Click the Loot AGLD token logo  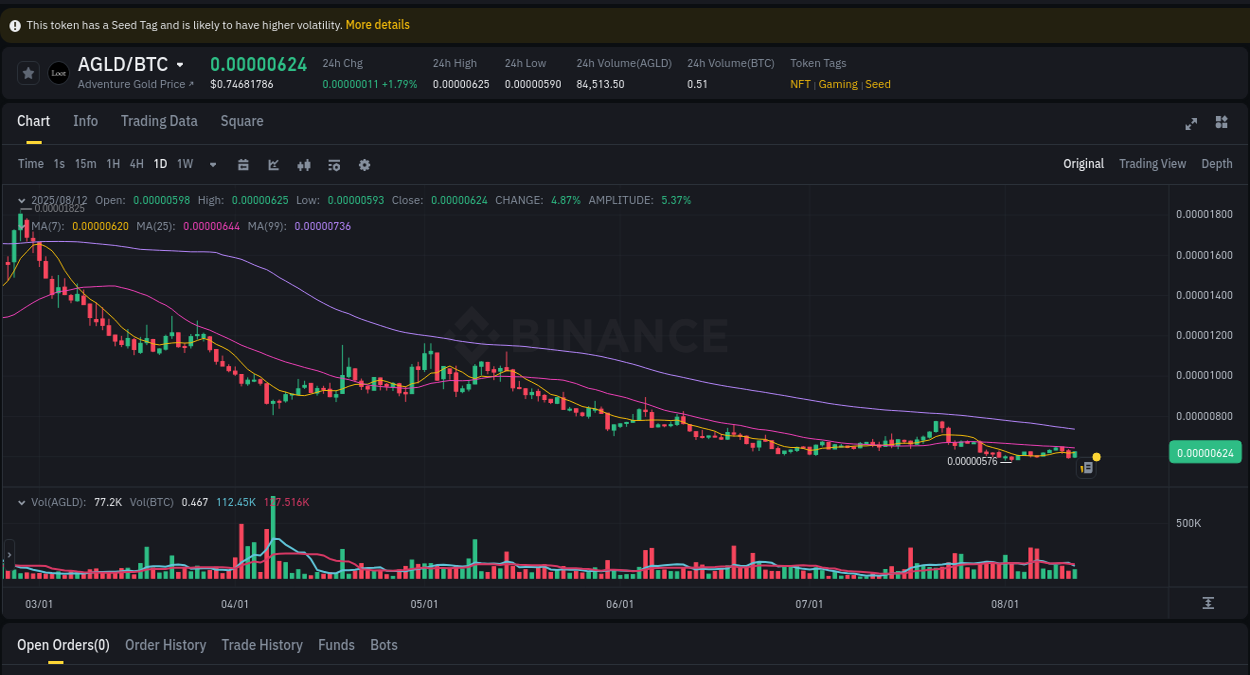click(58, 72)
